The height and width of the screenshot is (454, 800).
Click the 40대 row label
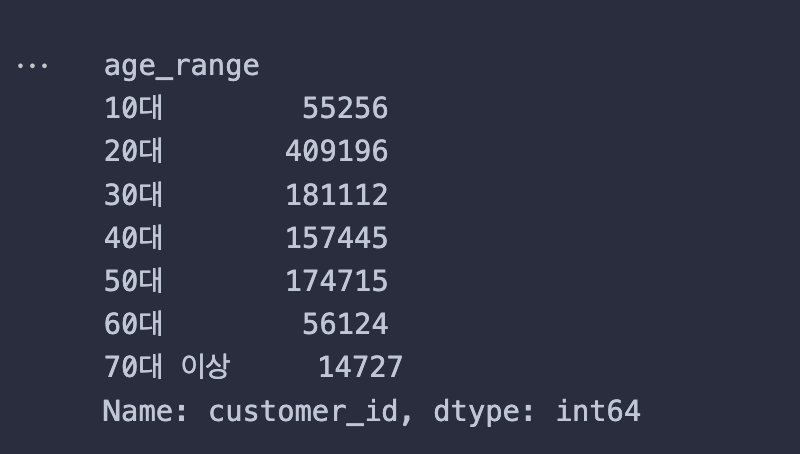pyautogui.click(x=133, y=238)
